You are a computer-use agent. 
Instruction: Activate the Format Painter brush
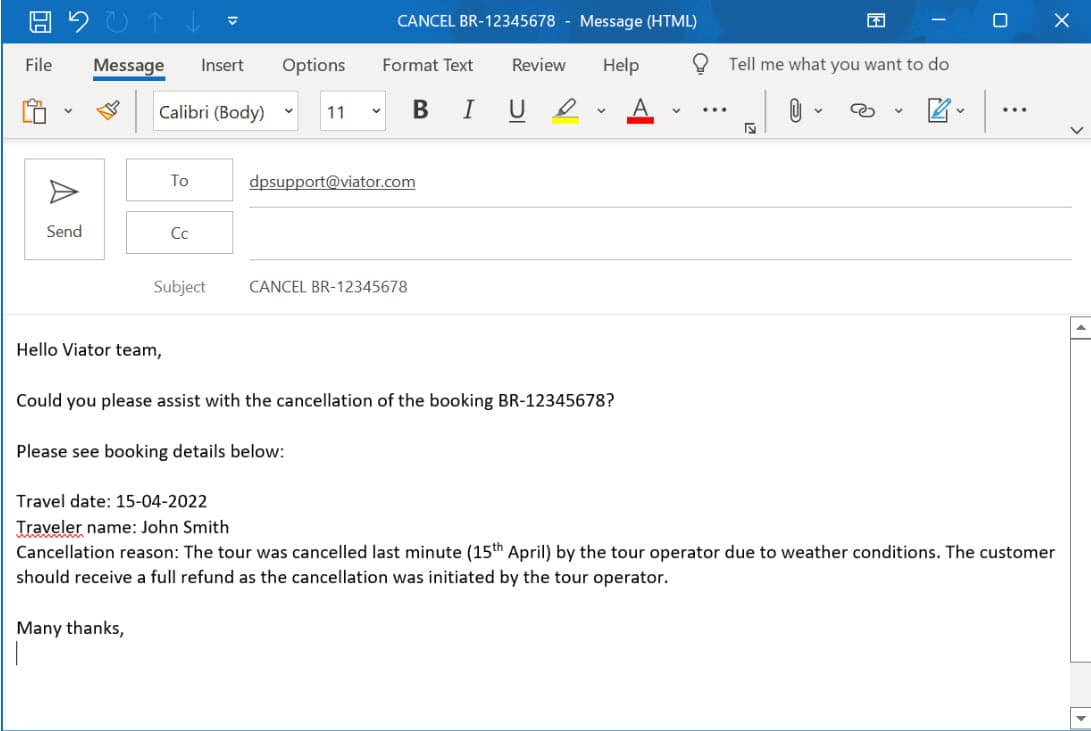click(x=108, y=110)
